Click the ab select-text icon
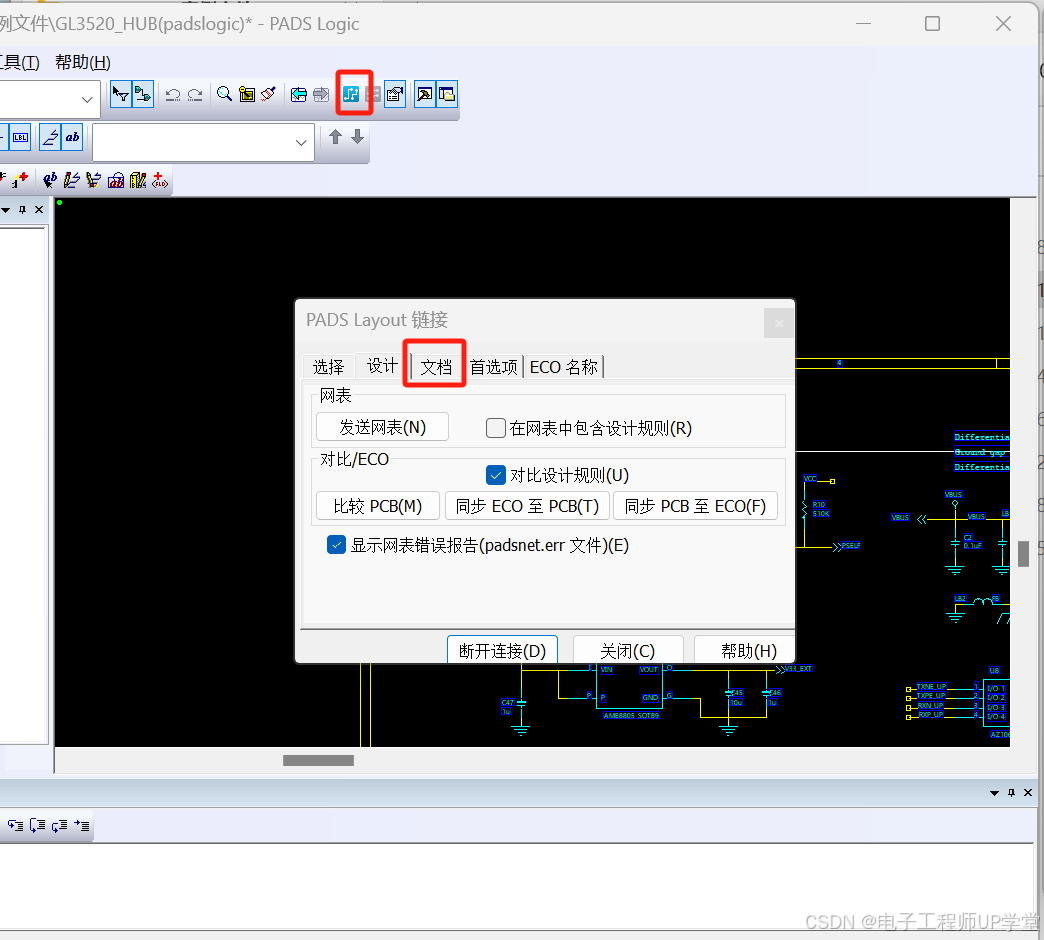The height and width of the screenshot is (940, 1044). tap(50, 180)
